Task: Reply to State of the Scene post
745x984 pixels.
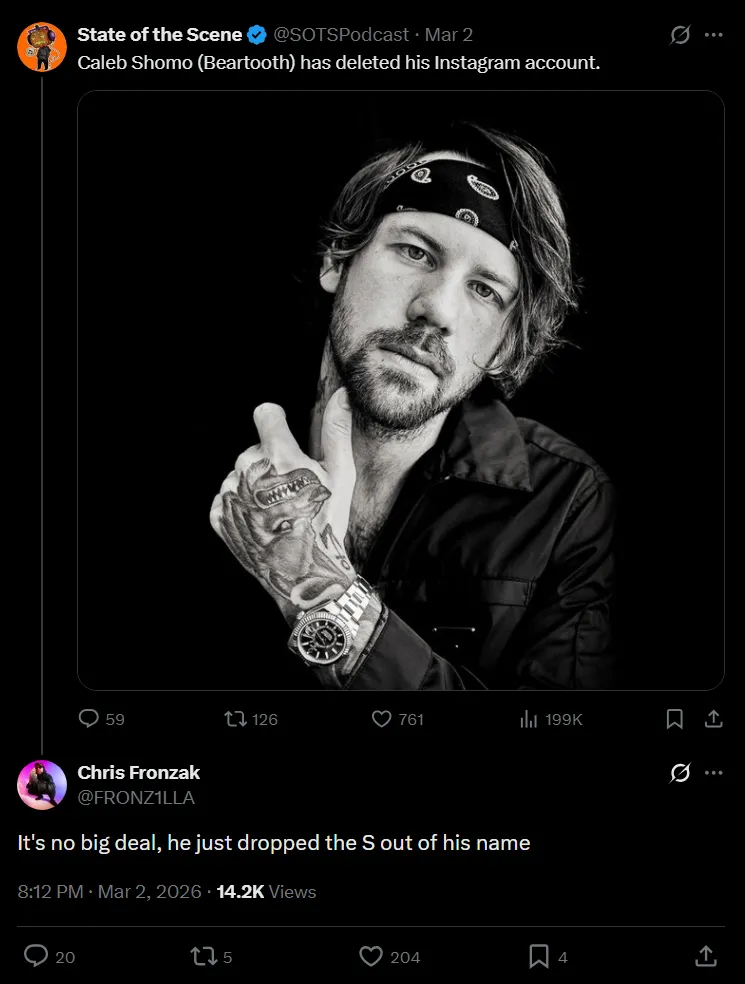Action: (x=89, y=719)
